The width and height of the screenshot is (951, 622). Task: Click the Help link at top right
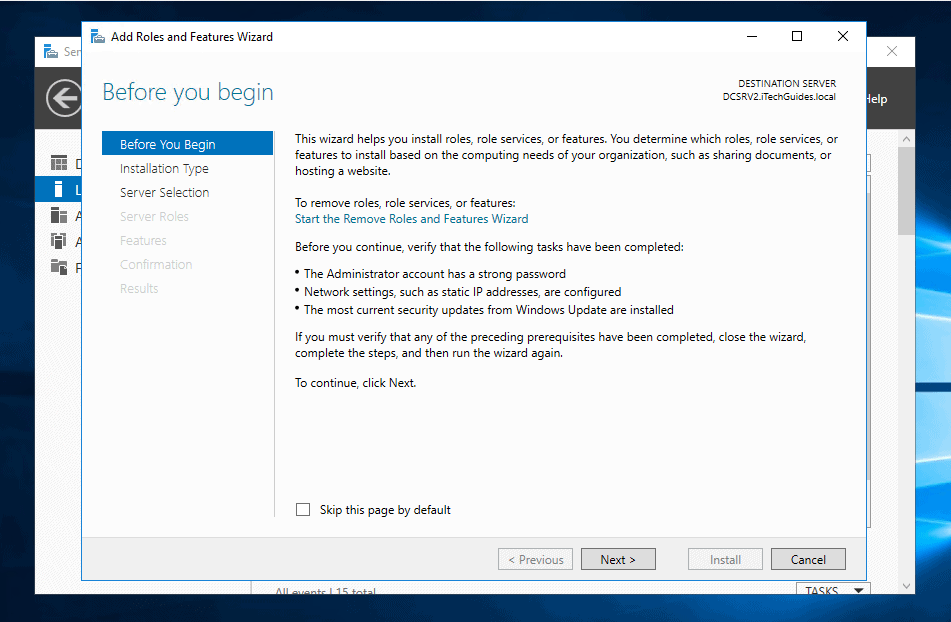[x=874, y=98]
